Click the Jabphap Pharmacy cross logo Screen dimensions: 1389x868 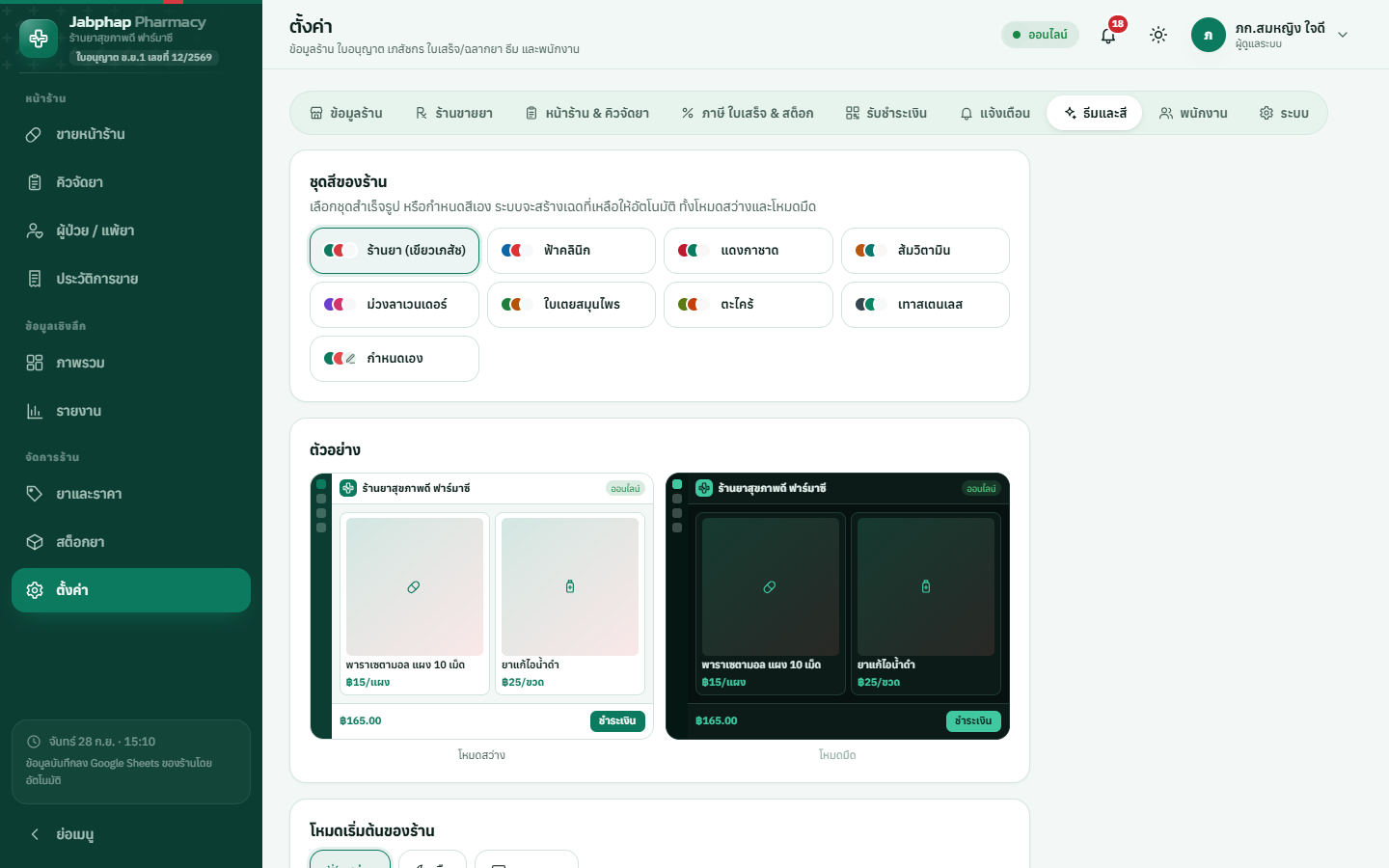(x=39, y=39)
